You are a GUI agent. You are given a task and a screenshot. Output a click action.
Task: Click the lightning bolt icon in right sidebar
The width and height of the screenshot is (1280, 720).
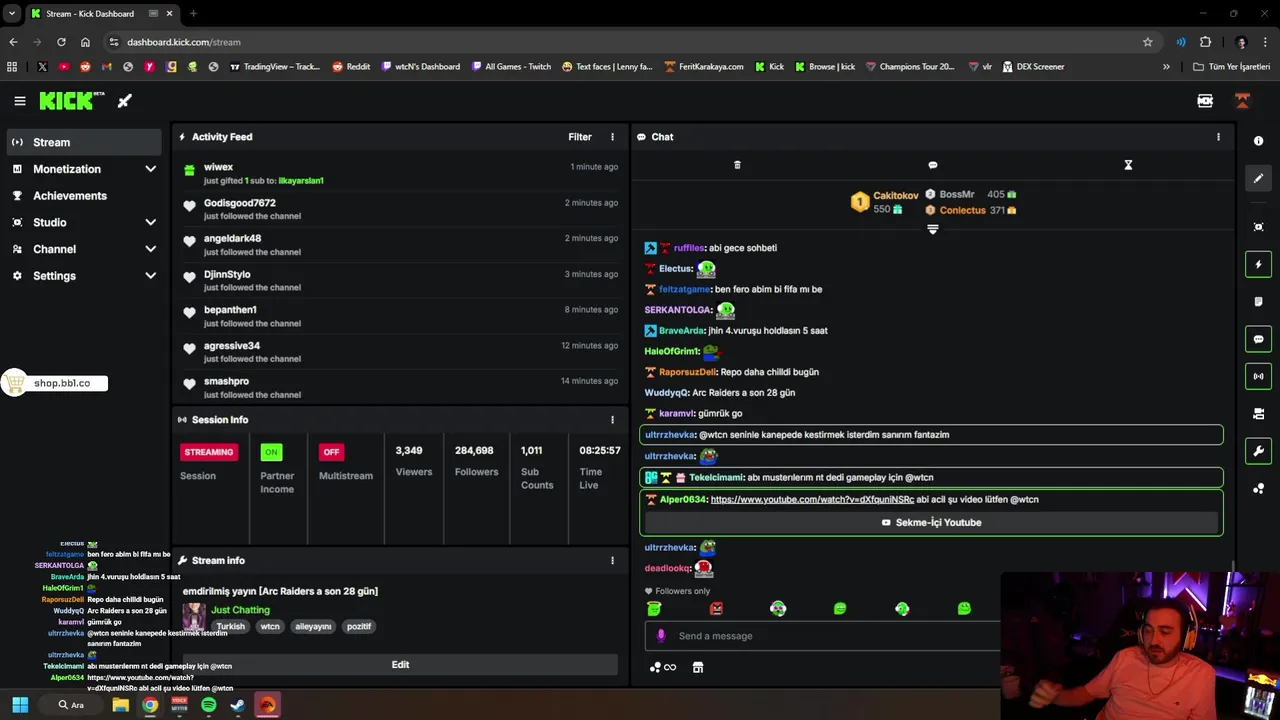tap(1259, 264)
